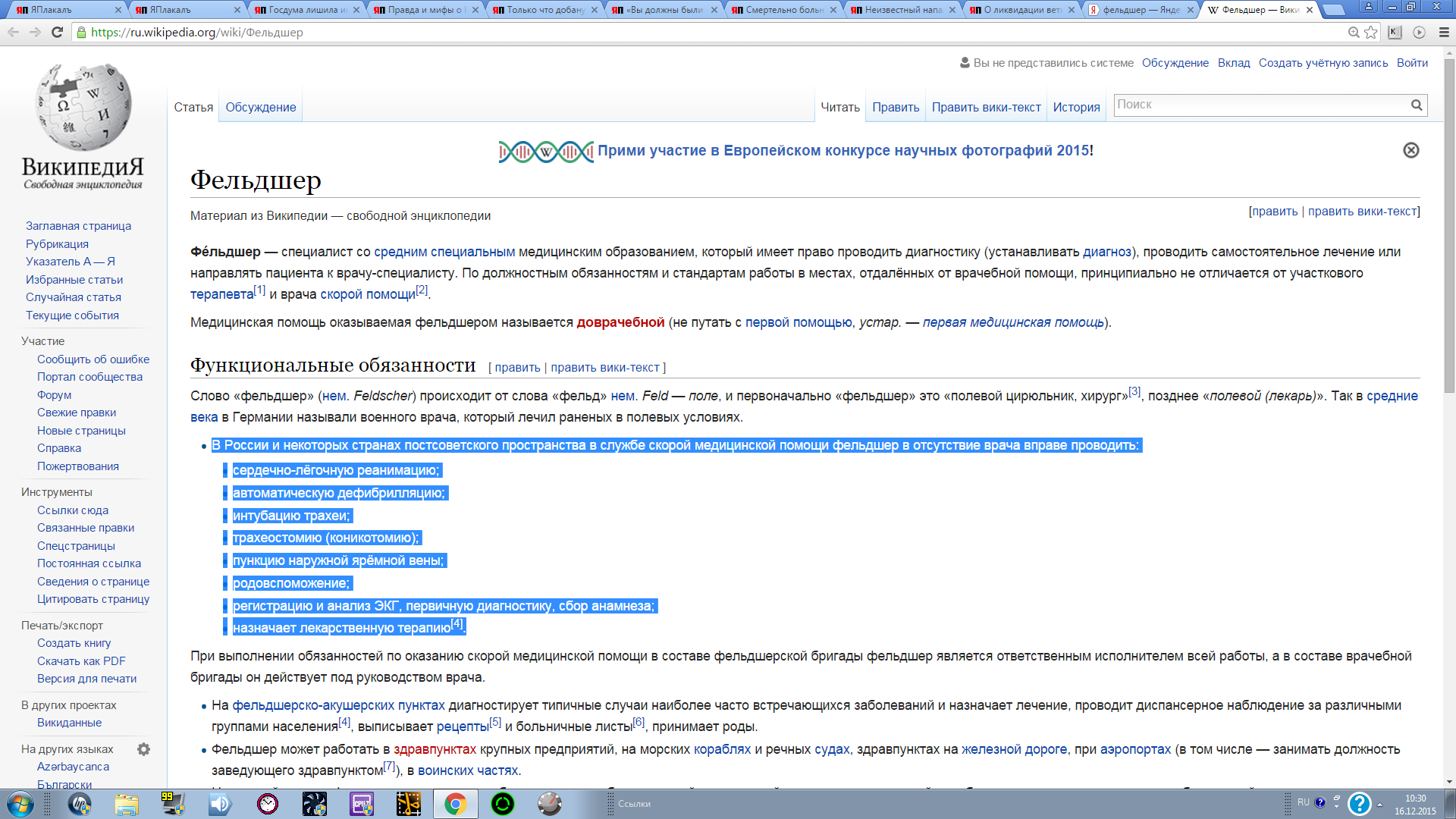Reload the current Wikipedia page
1456x819 pixels.
pyautogui.click(x=57, y=33)
